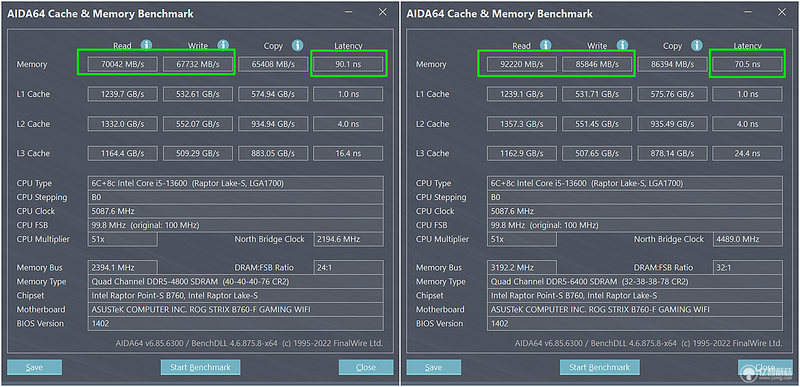Minimize the left AIDA64 benchmark window
Screen dimensions: 800x387
coord(348,13)
